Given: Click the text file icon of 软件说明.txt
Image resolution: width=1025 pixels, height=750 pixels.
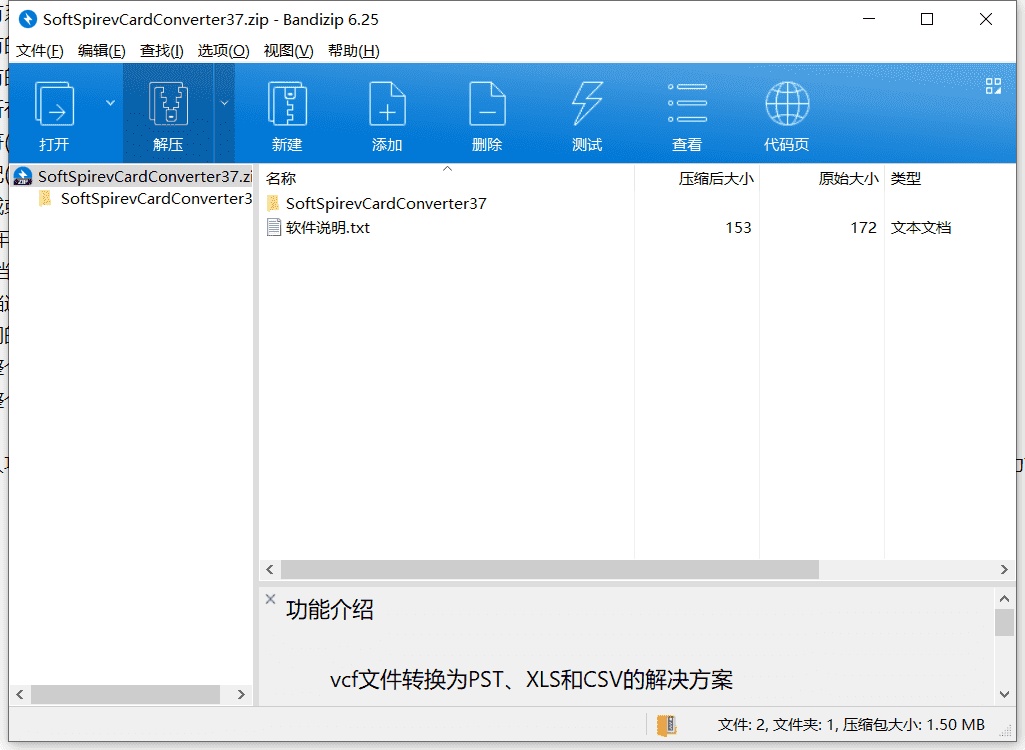Looking at the screenshot, I should click(274, 227).
